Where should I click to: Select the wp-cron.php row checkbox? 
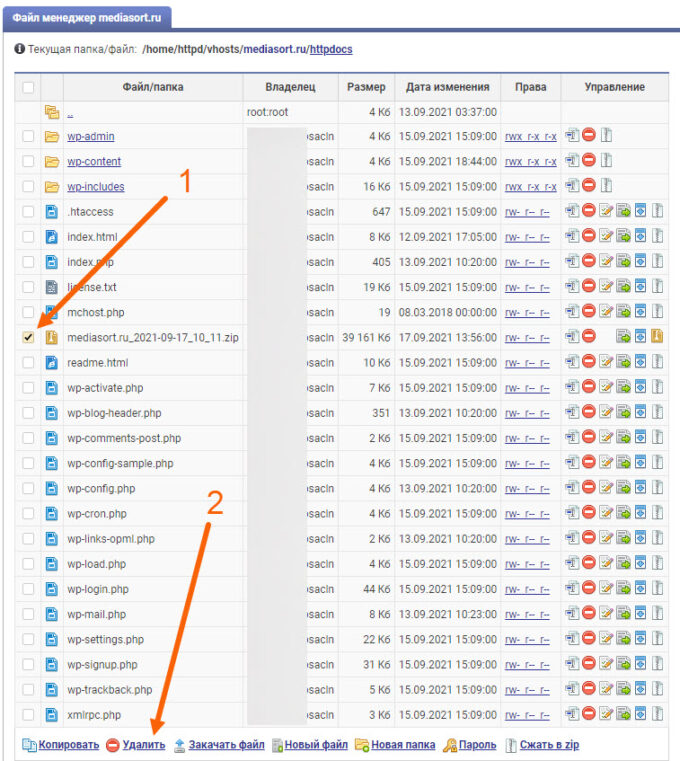pyautogui.click(x=28, y=513)
